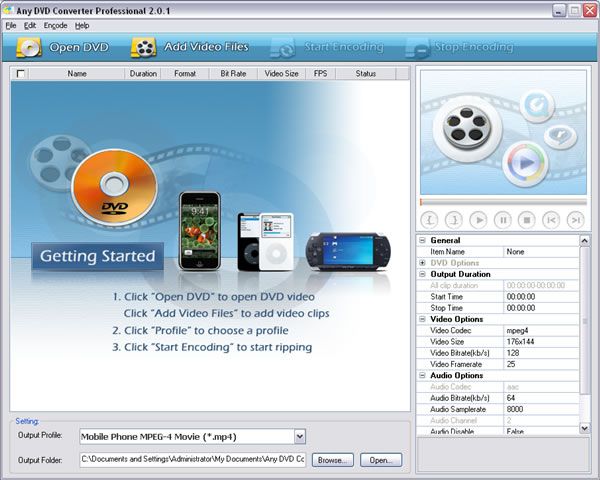This screenshot has width=600, height=480.
Task: Open the Edit menu
Action: tap(30, 26)
